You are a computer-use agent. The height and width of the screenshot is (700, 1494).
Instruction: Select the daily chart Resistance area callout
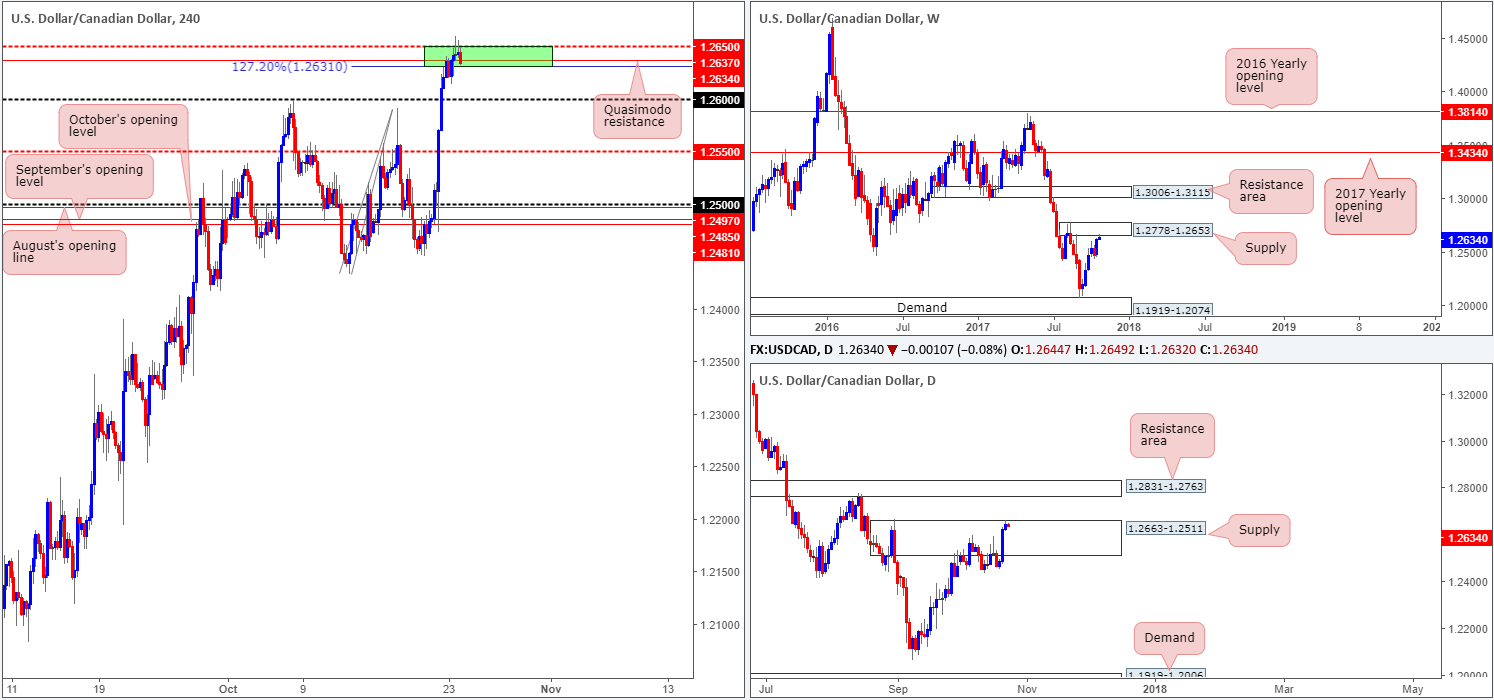pos(1172,436)
